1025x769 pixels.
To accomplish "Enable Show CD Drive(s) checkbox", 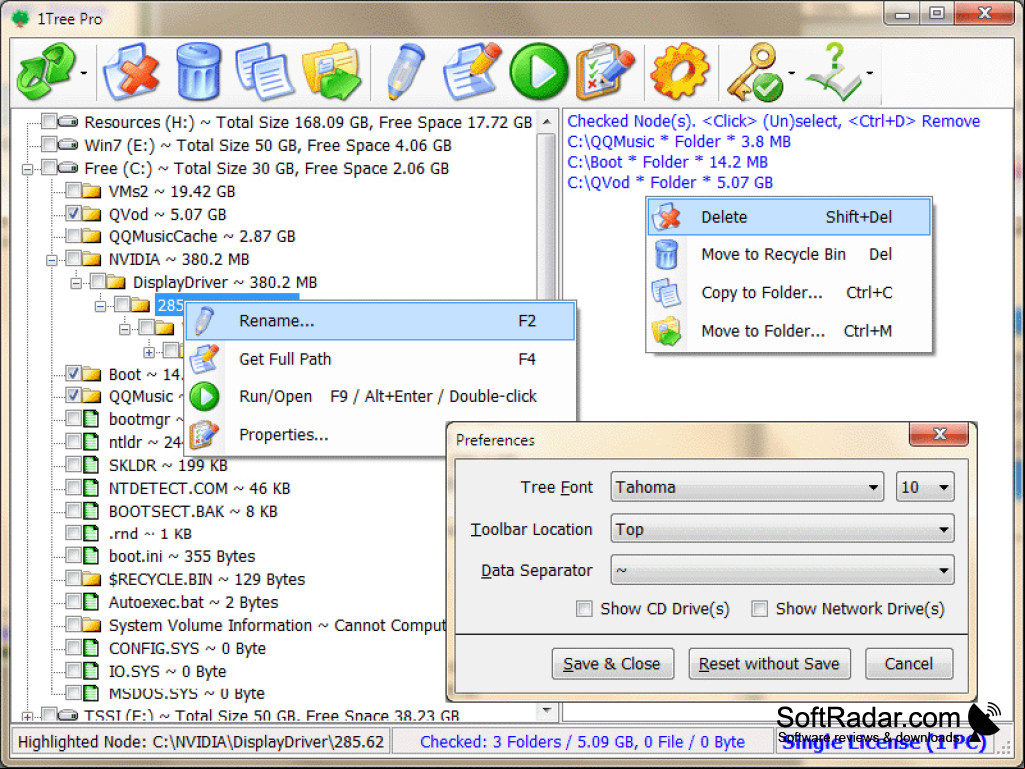I will point(584,609).
